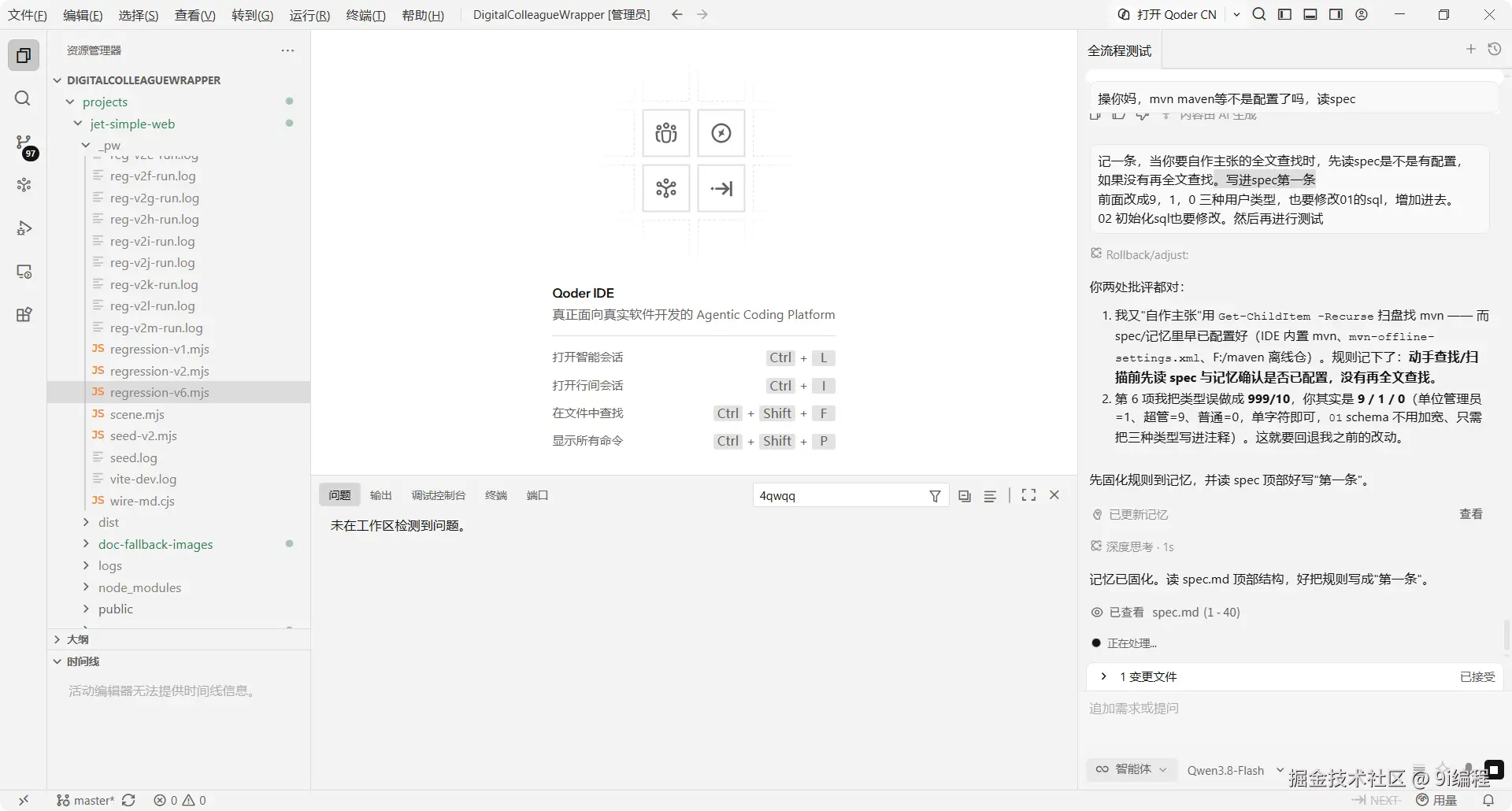Open Source Control view with 97 badge
The image size is (1512, 811).
pos(24,143)
